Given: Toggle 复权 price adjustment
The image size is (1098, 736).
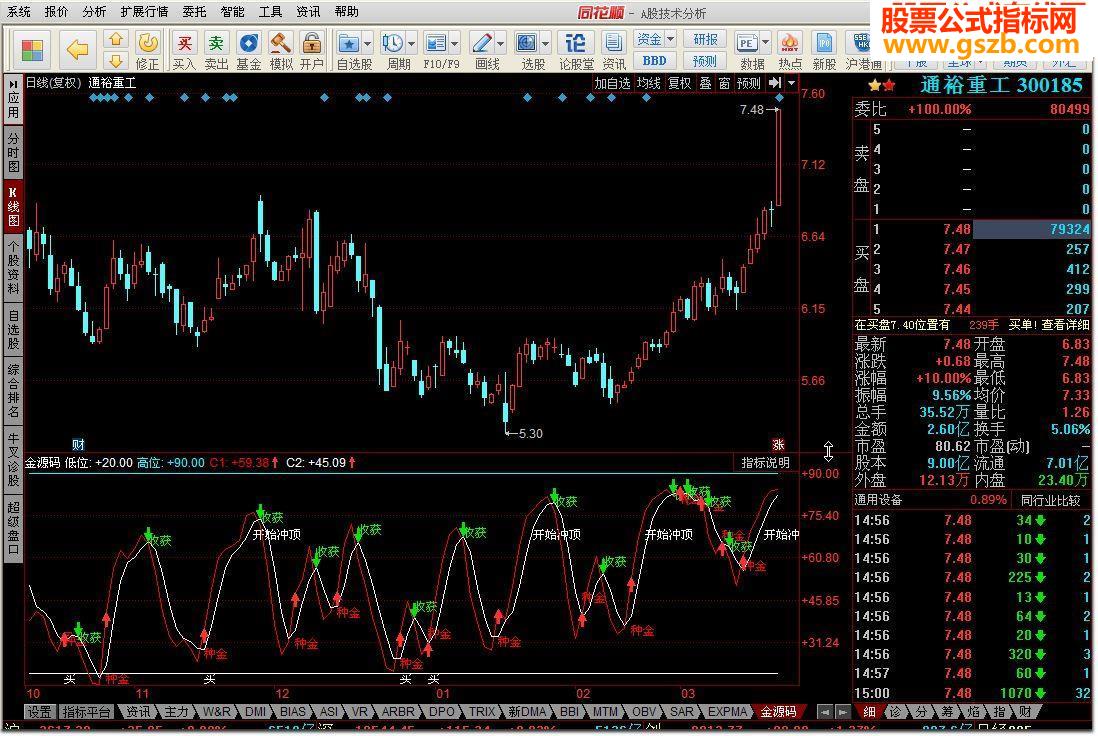Looking at the screenshot, I should point(679,83).
